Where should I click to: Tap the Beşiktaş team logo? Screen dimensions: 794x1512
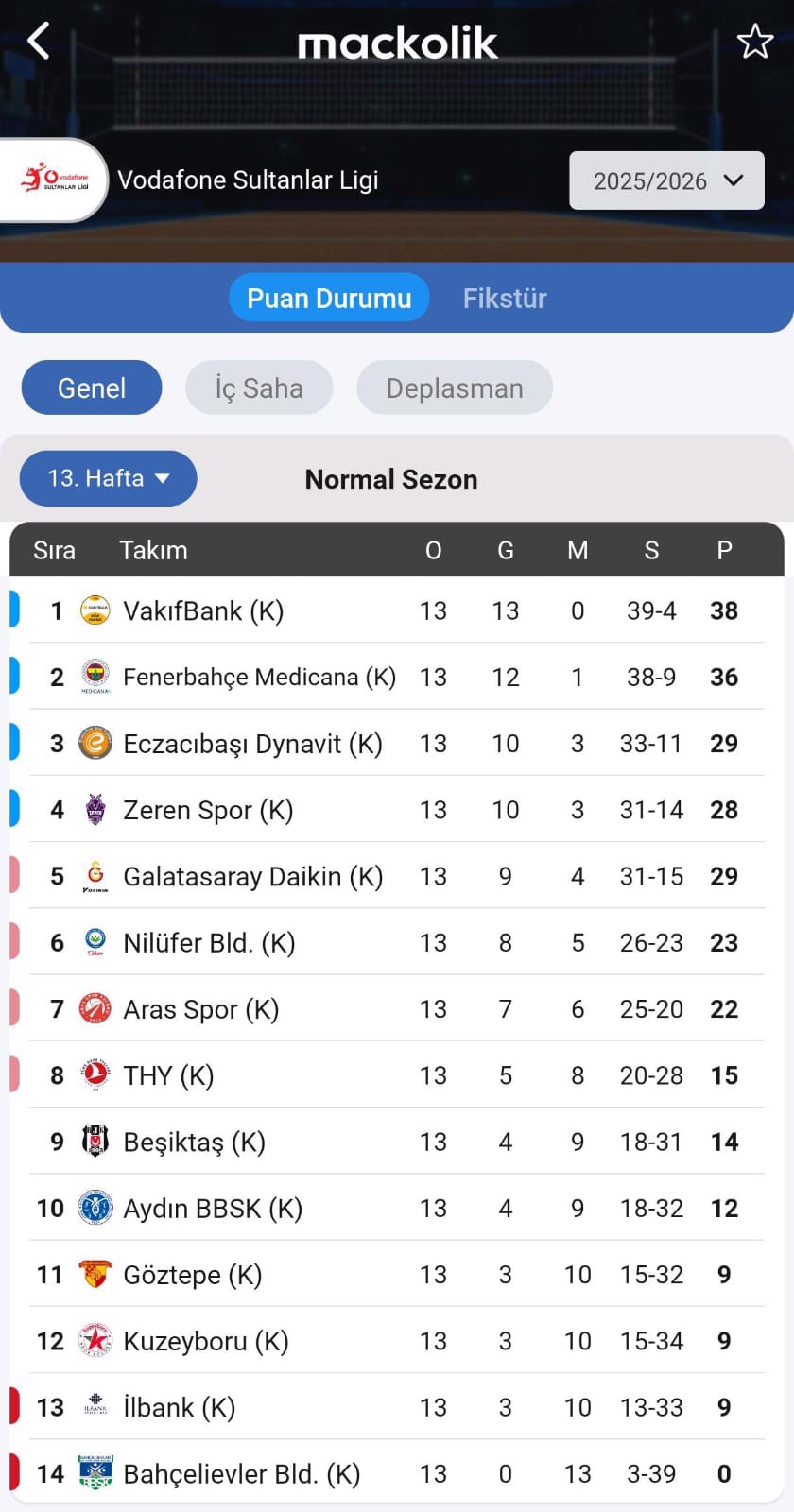pos(95,1142)
